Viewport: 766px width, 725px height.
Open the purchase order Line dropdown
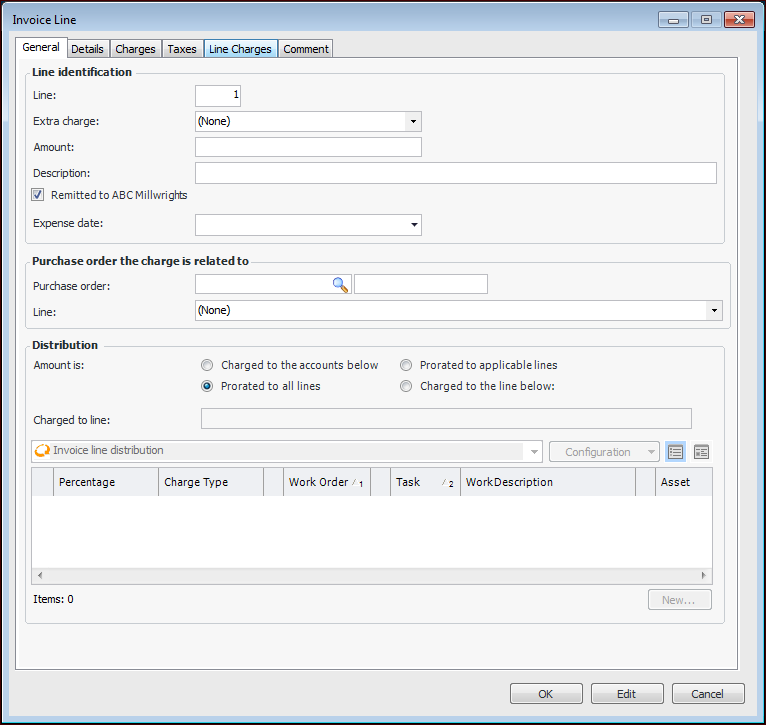tap(714, 311)
